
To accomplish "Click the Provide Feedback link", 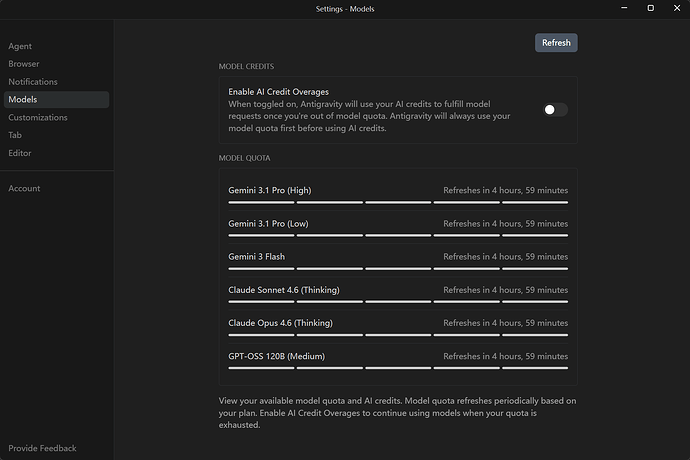I will pyautogui.click(x=42, y=448).
